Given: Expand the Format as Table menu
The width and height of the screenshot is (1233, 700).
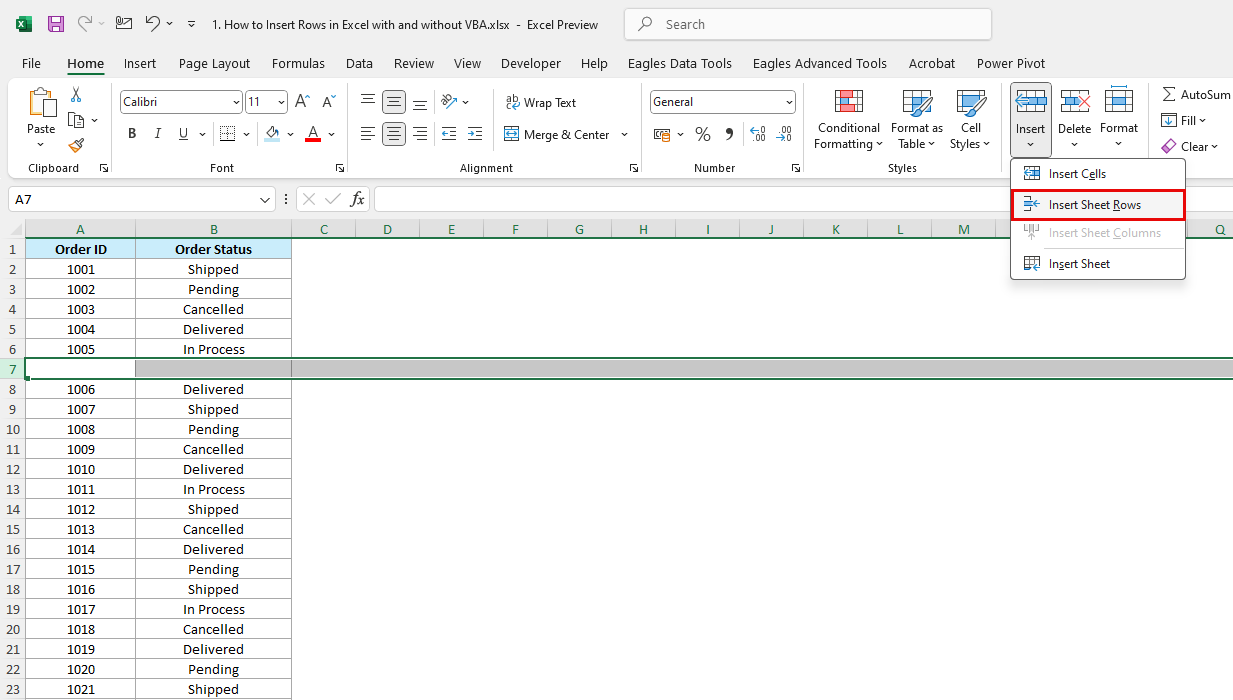Looking at the screenshot, I should point(917,120).
